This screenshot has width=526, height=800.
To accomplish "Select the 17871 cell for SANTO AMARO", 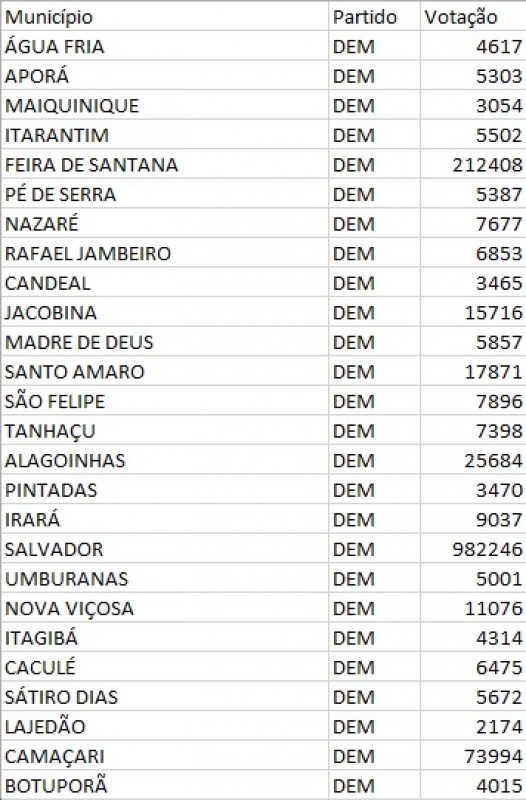I will tap(473, 371).
